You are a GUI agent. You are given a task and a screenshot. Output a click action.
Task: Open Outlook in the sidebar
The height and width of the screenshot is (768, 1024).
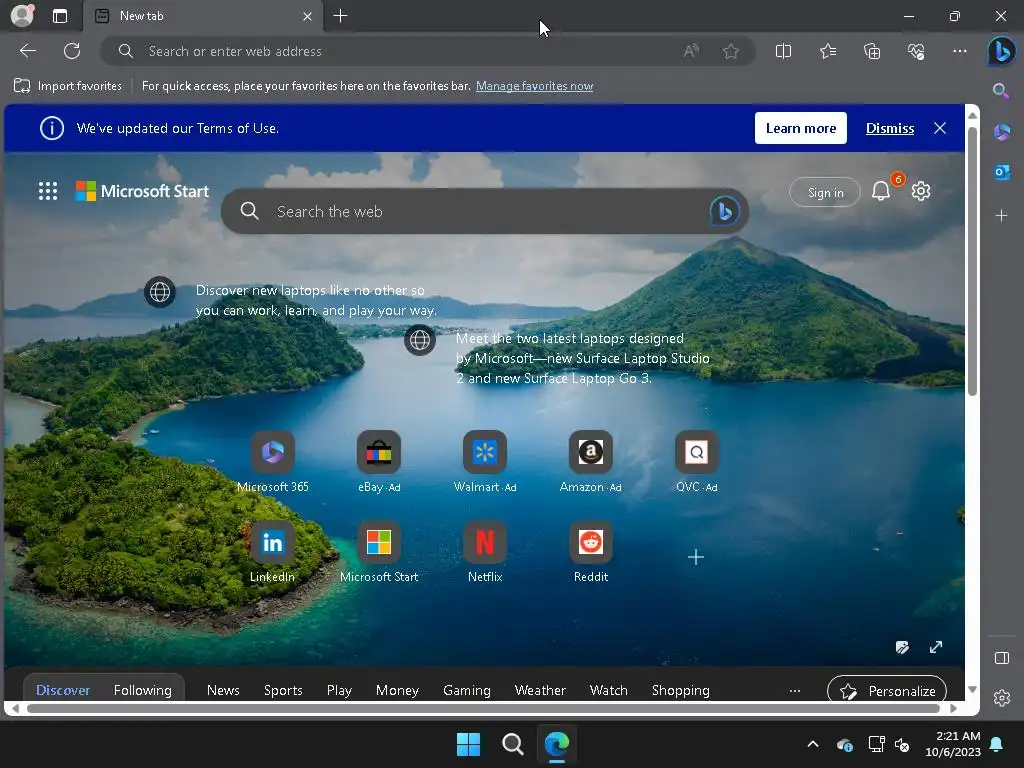tap(1001, 172)
